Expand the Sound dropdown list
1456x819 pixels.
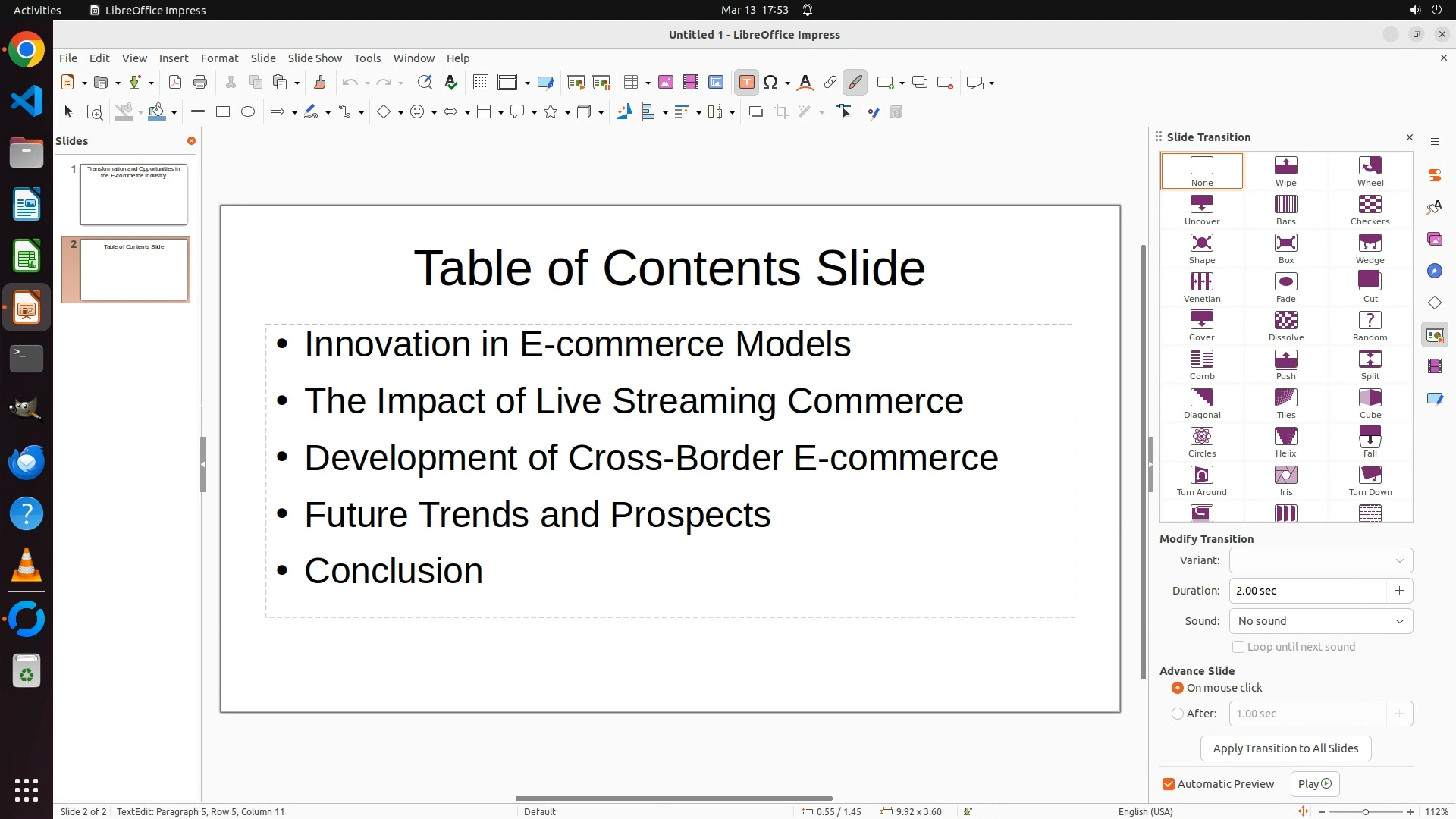[1320, 621]
